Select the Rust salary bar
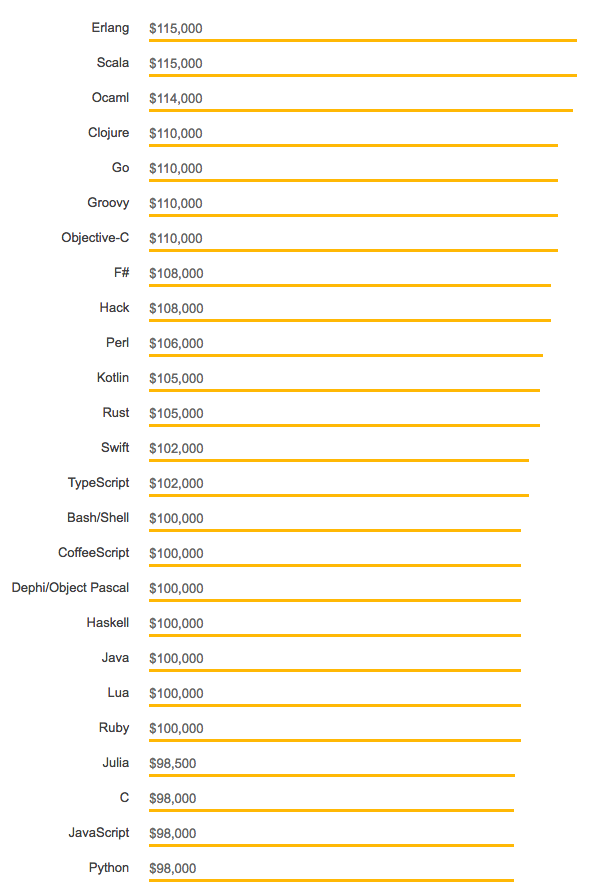The height and width of the screenshot is (889, 605). coord(344,425)
